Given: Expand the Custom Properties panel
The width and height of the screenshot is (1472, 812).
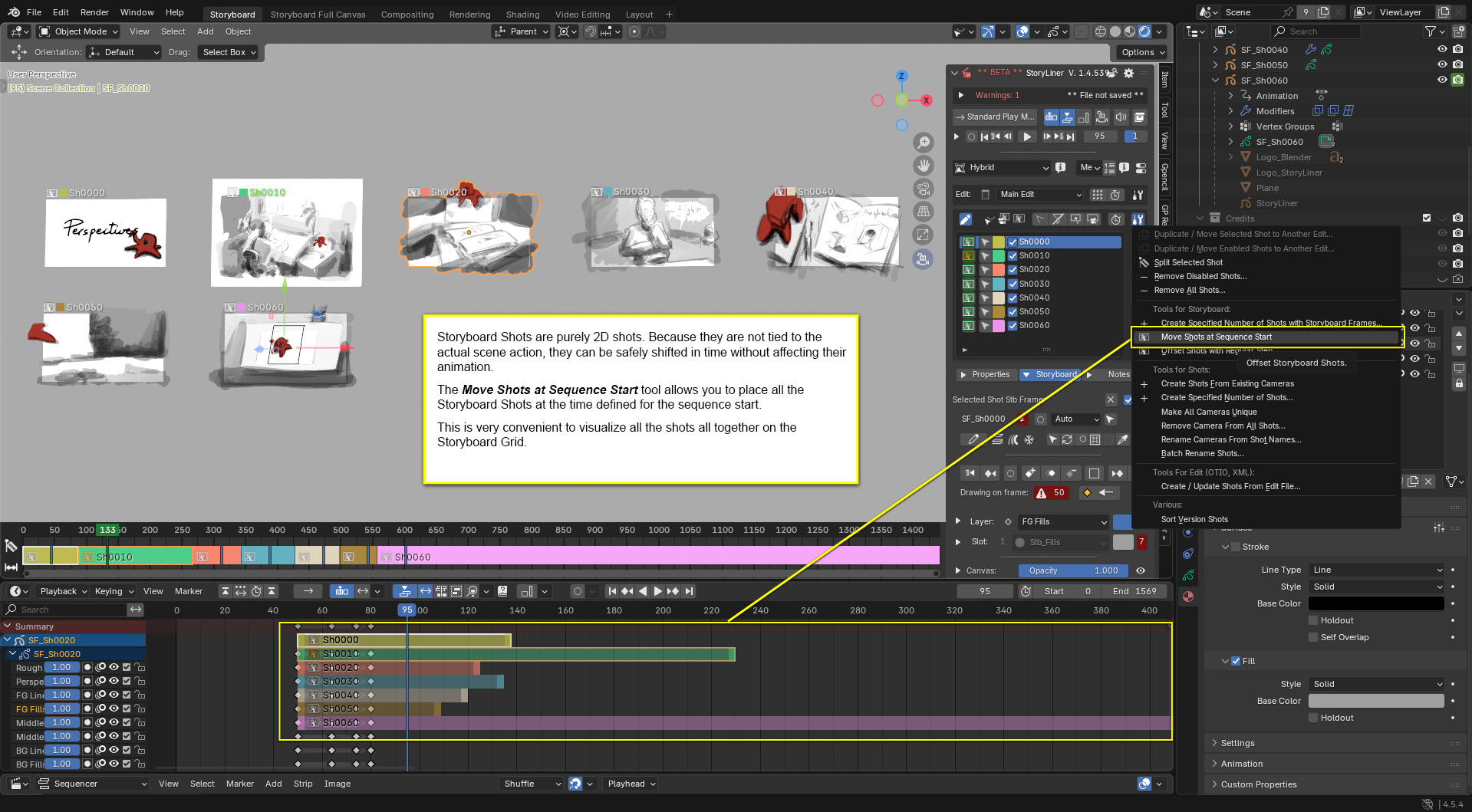Looking at the screenshot, I should coord(1258,784).
